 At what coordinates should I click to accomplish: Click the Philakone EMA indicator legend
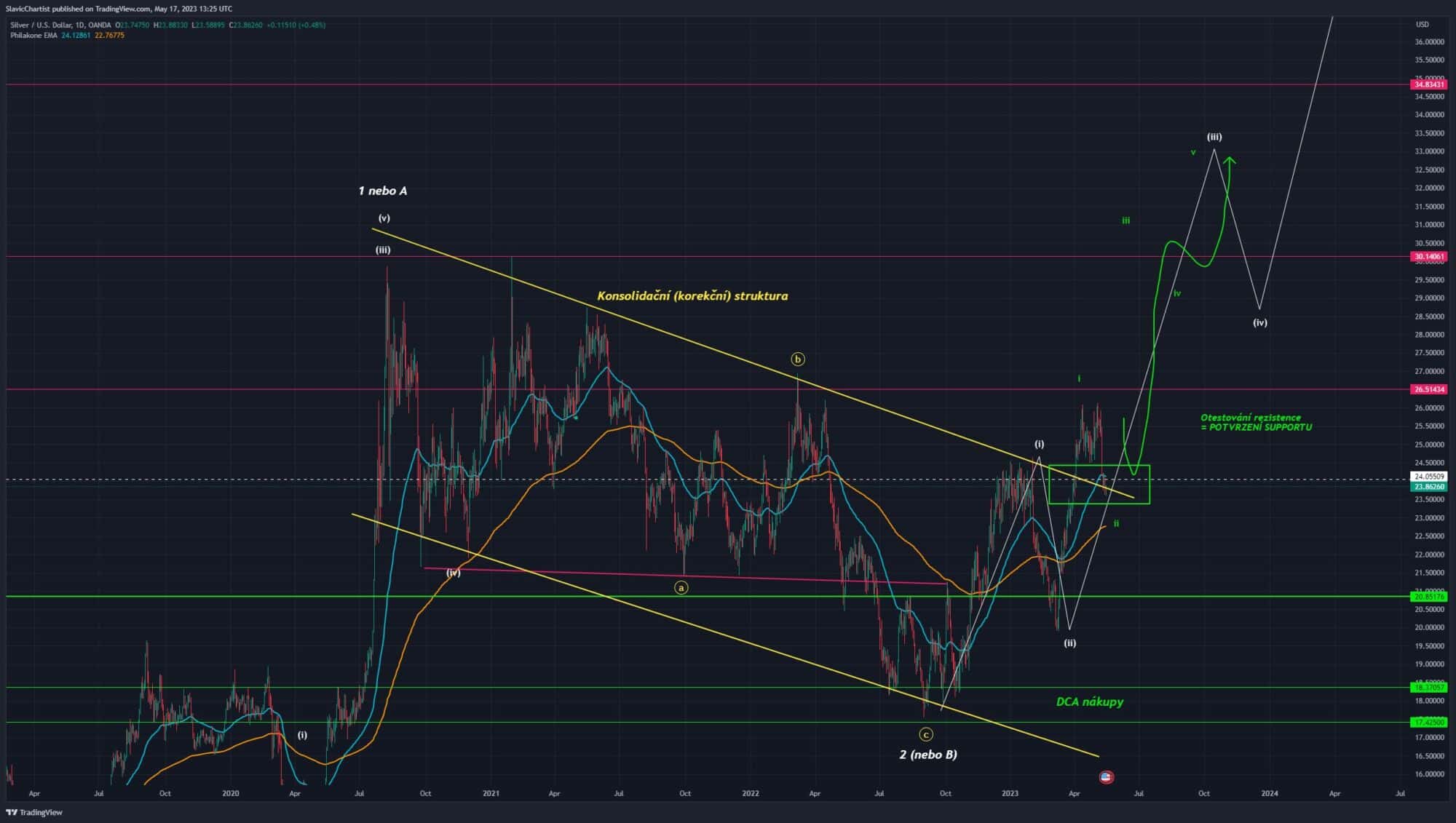[x=33, y=35]
